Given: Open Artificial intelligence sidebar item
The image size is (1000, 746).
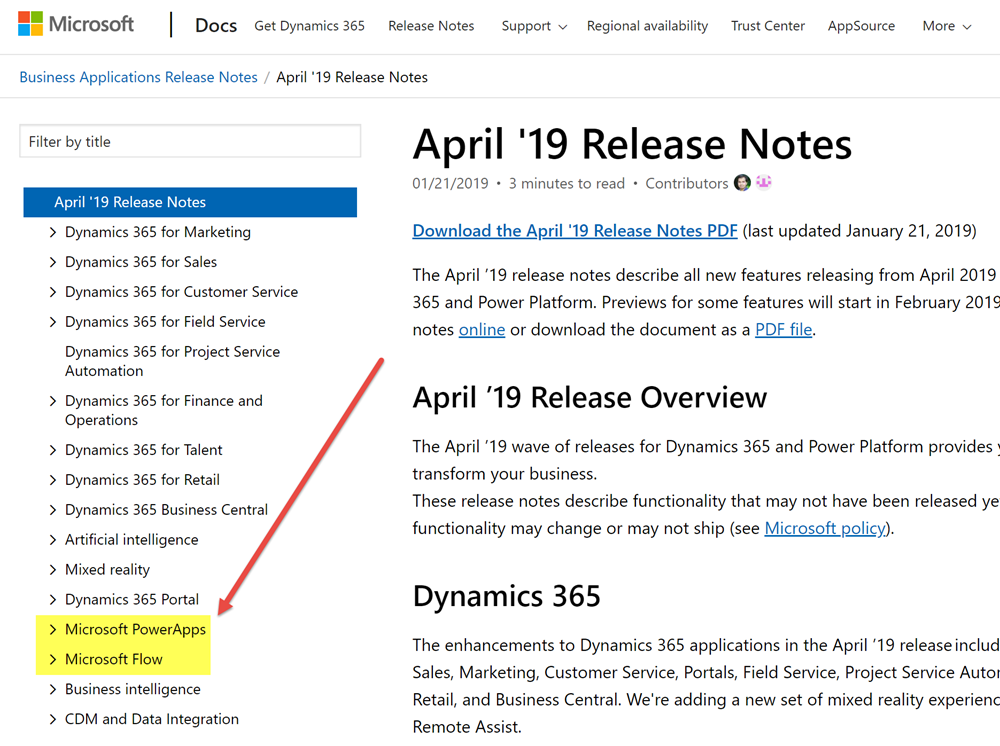Looking at the screenshot, I should click(131, 540).
